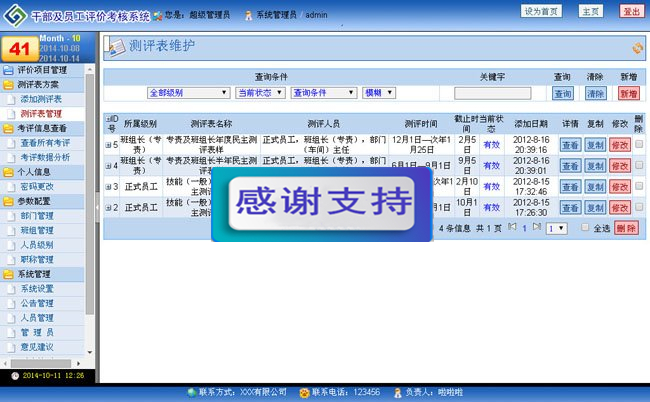Click the paw icon near 联系电话
The width and height of the screenshot is (650, 402).
[x=305, y=392]
